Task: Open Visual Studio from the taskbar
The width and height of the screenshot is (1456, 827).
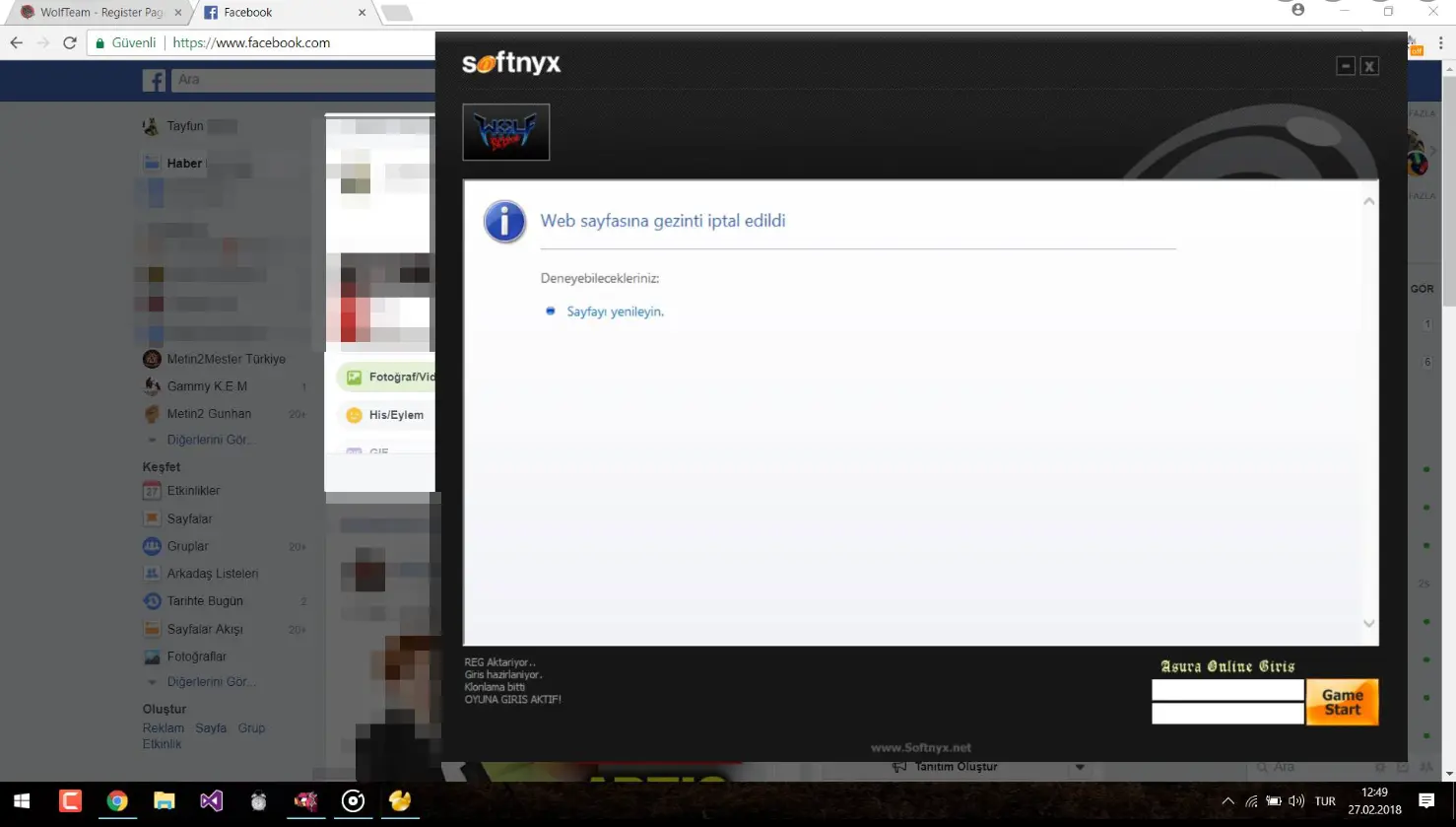Action: 211,801
